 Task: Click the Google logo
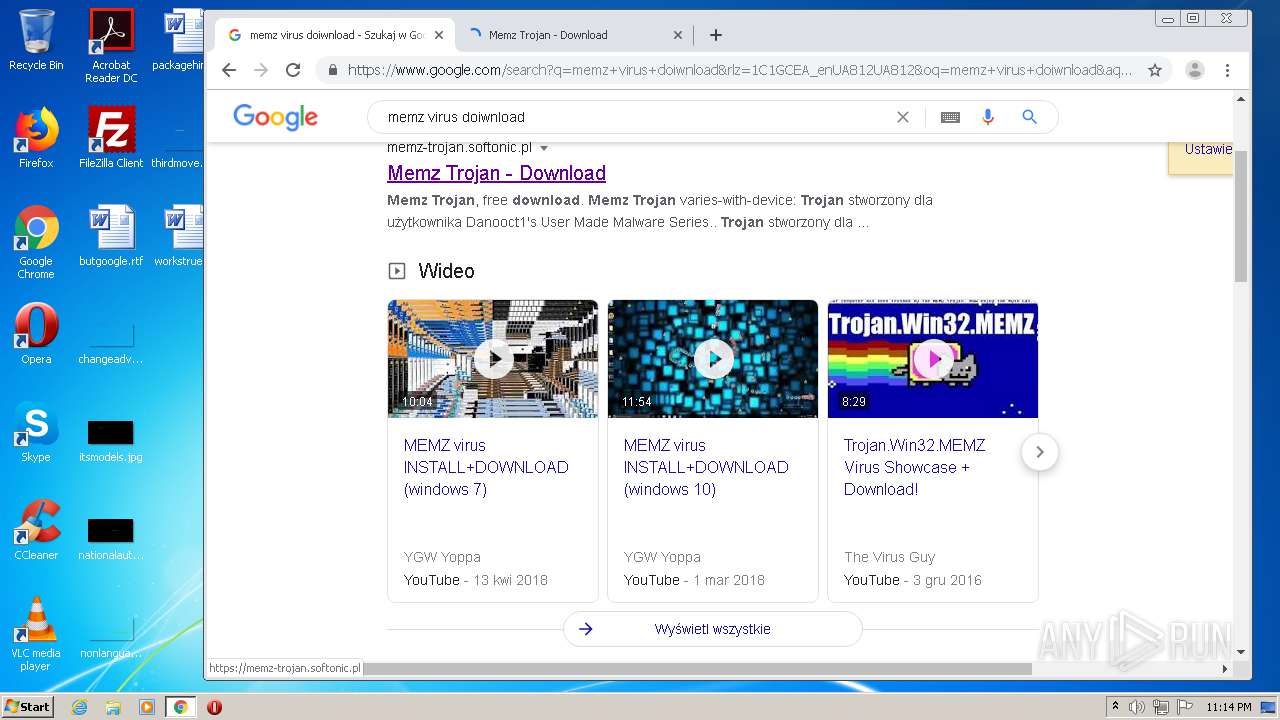coord(275,117)
